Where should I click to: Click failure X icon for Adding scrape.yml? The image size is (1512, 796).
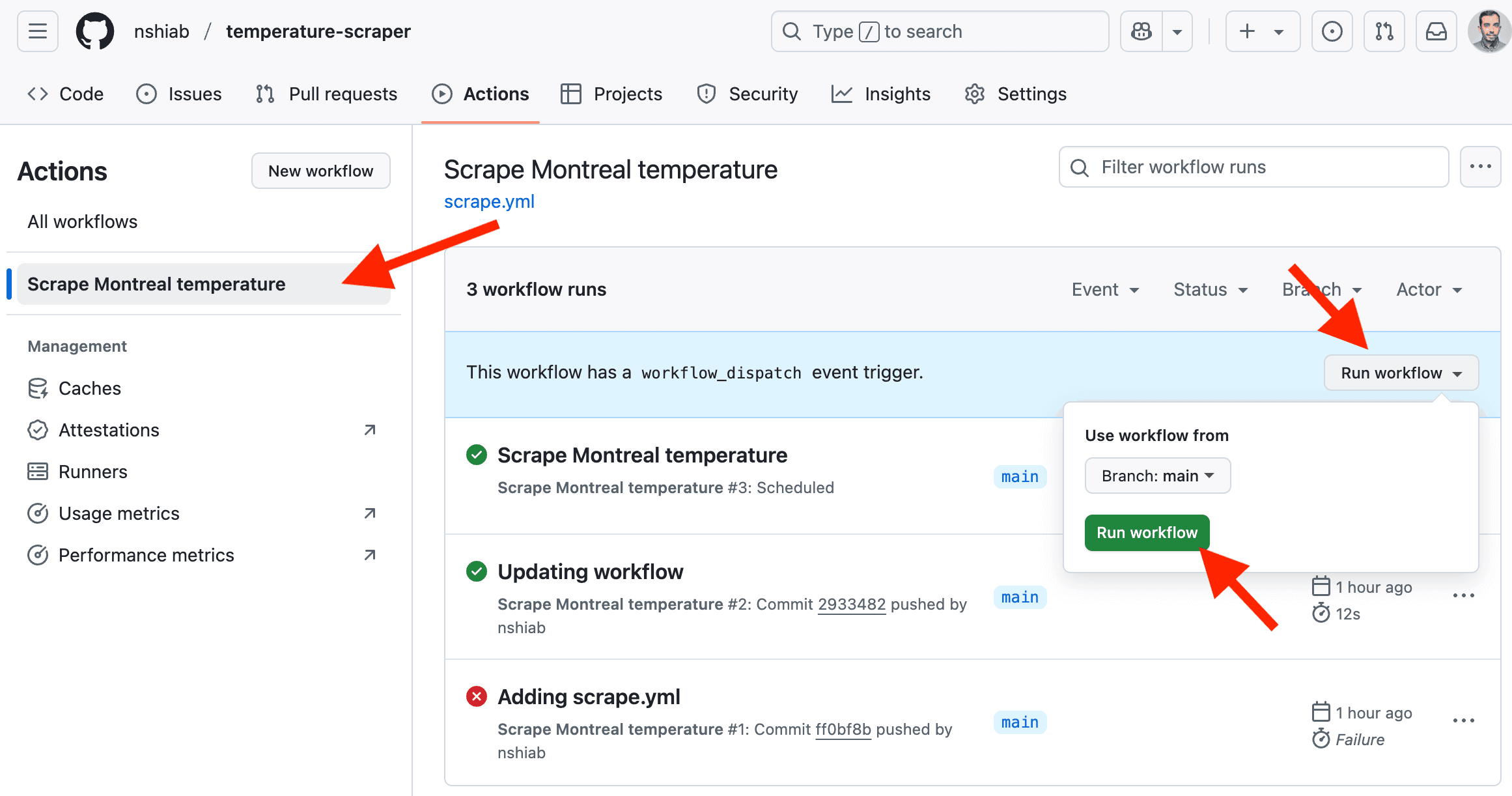[477, 696]
